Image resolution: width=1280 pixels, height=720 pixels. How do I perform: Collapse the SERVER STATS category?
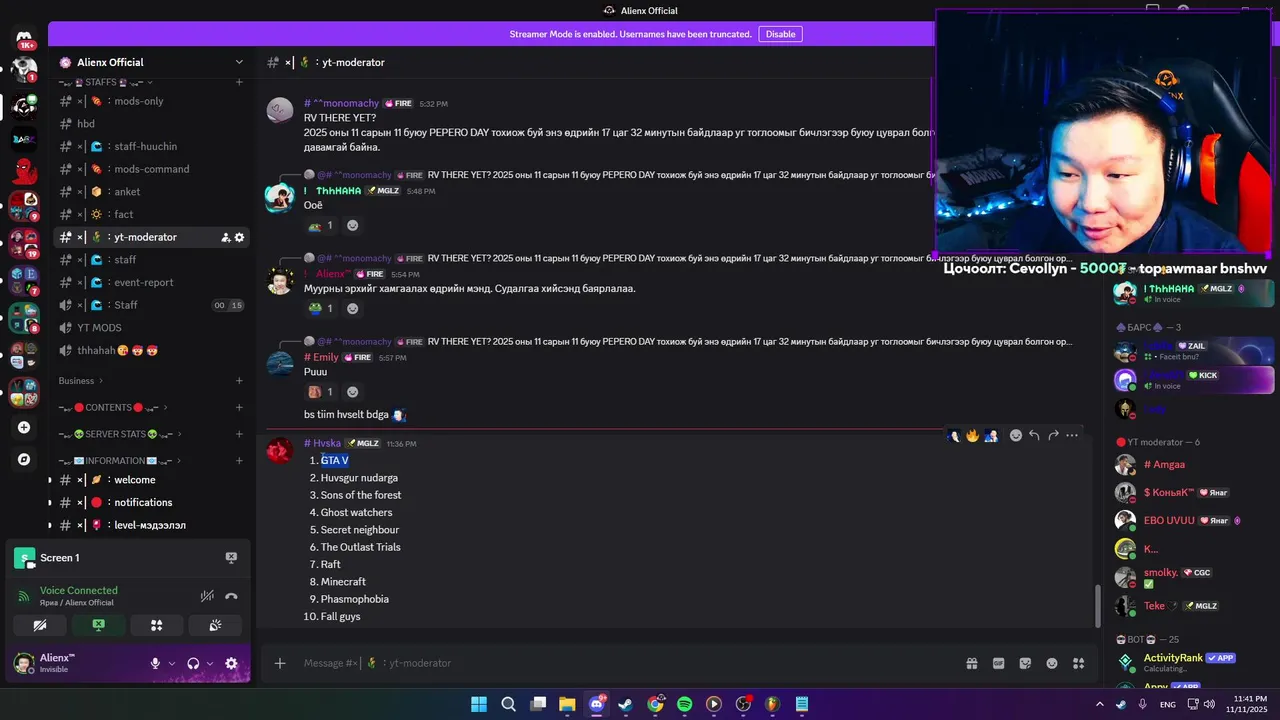pos(120,435)
